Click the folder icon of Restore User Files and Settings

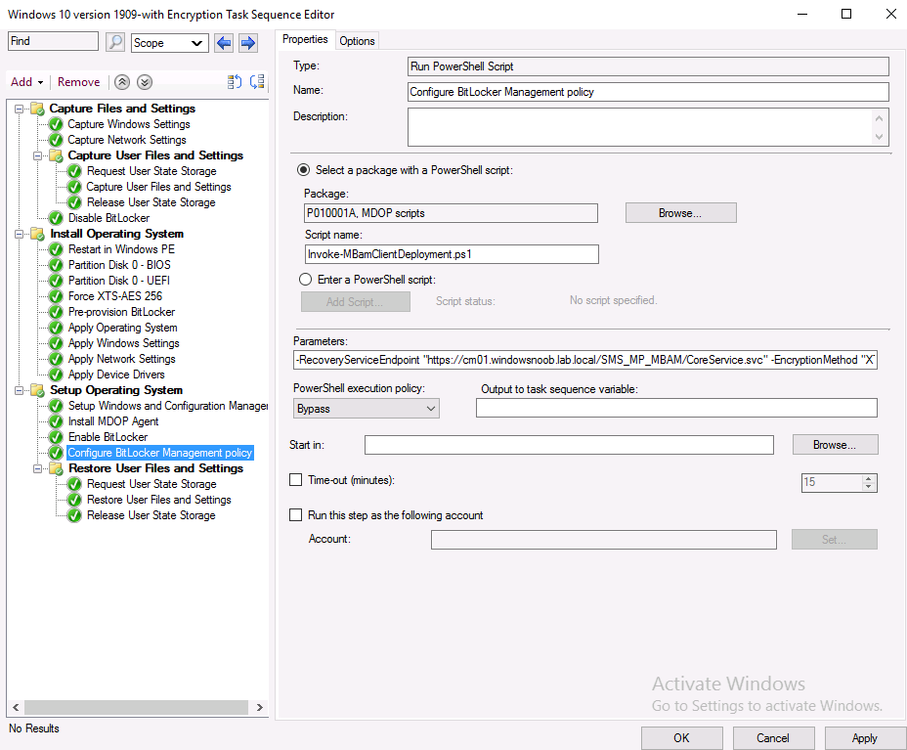pos(56,468)
